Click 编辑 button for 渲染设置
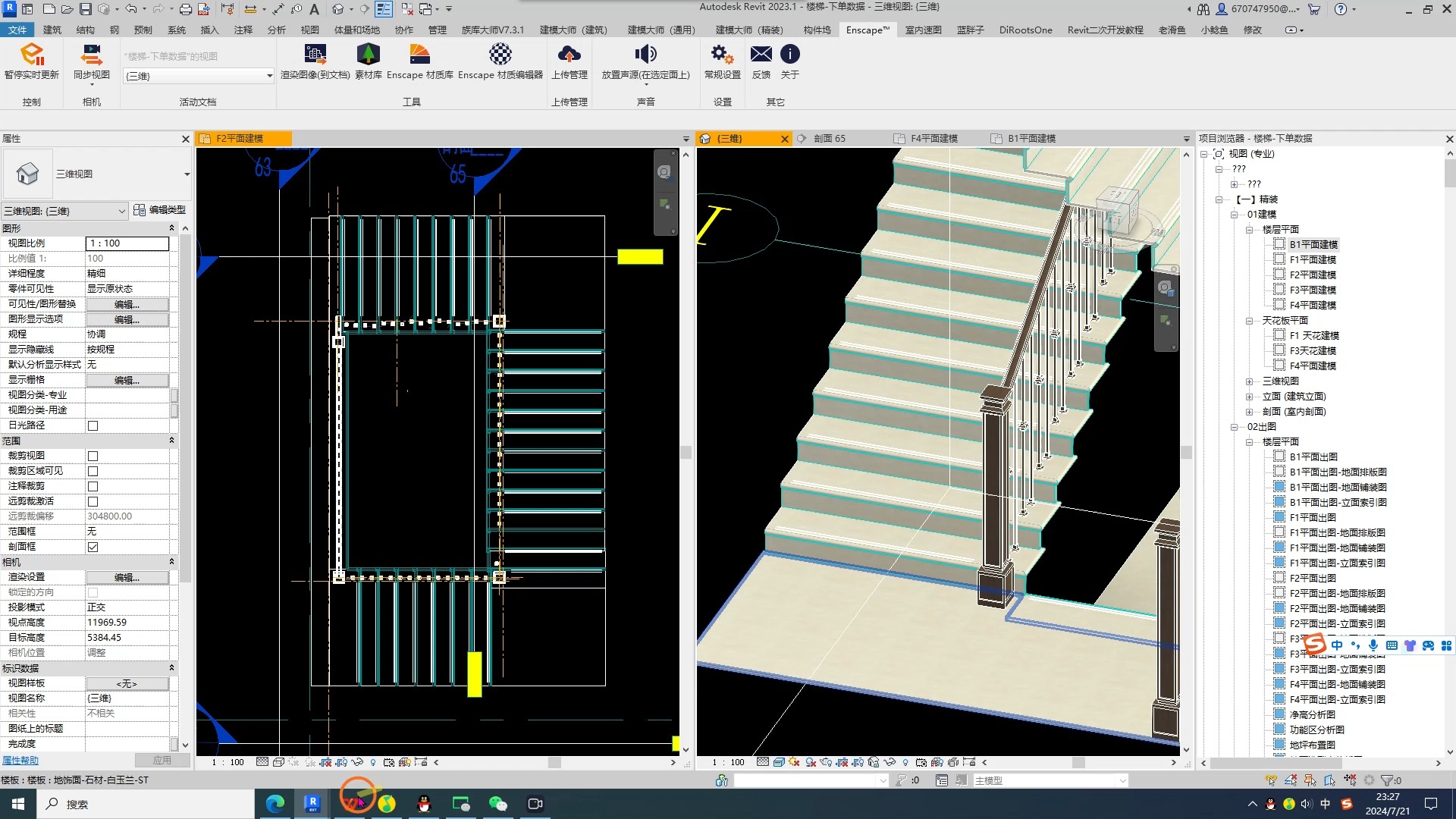 pos(127,577)
